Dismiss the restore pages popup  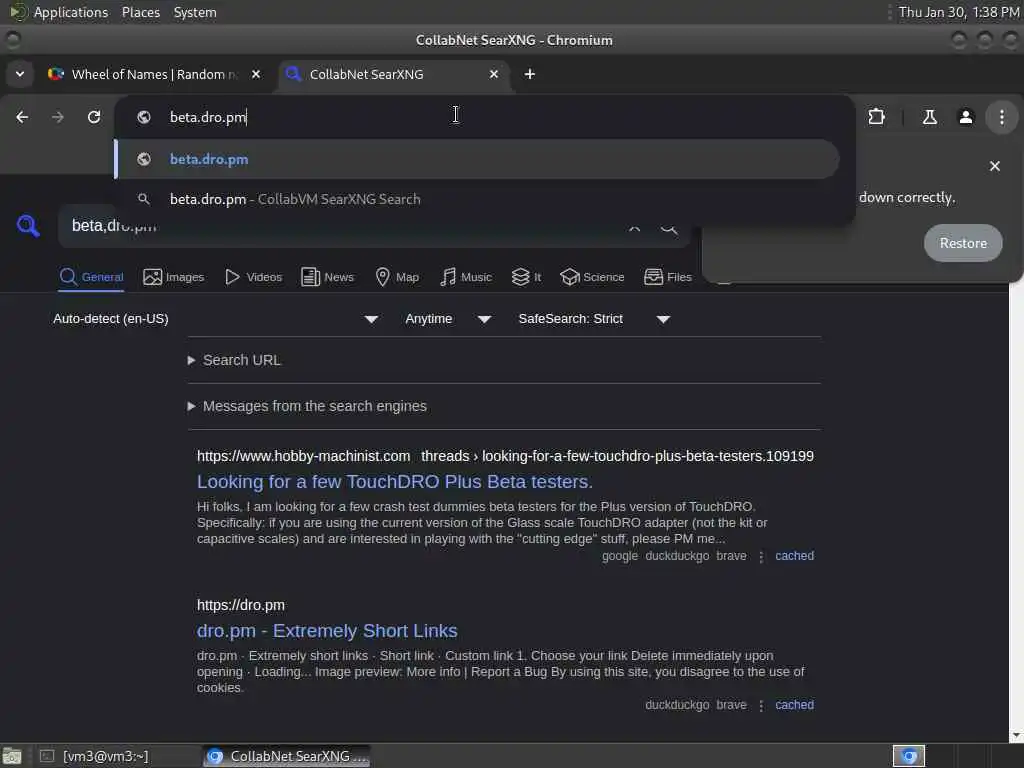point(994,167)
